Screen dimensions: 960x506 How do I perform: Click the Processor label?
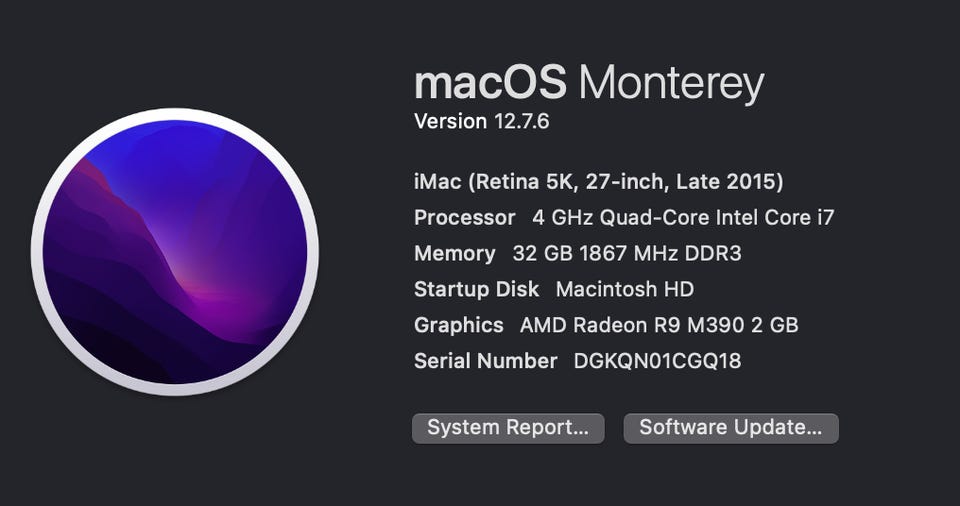click(465, 218)
